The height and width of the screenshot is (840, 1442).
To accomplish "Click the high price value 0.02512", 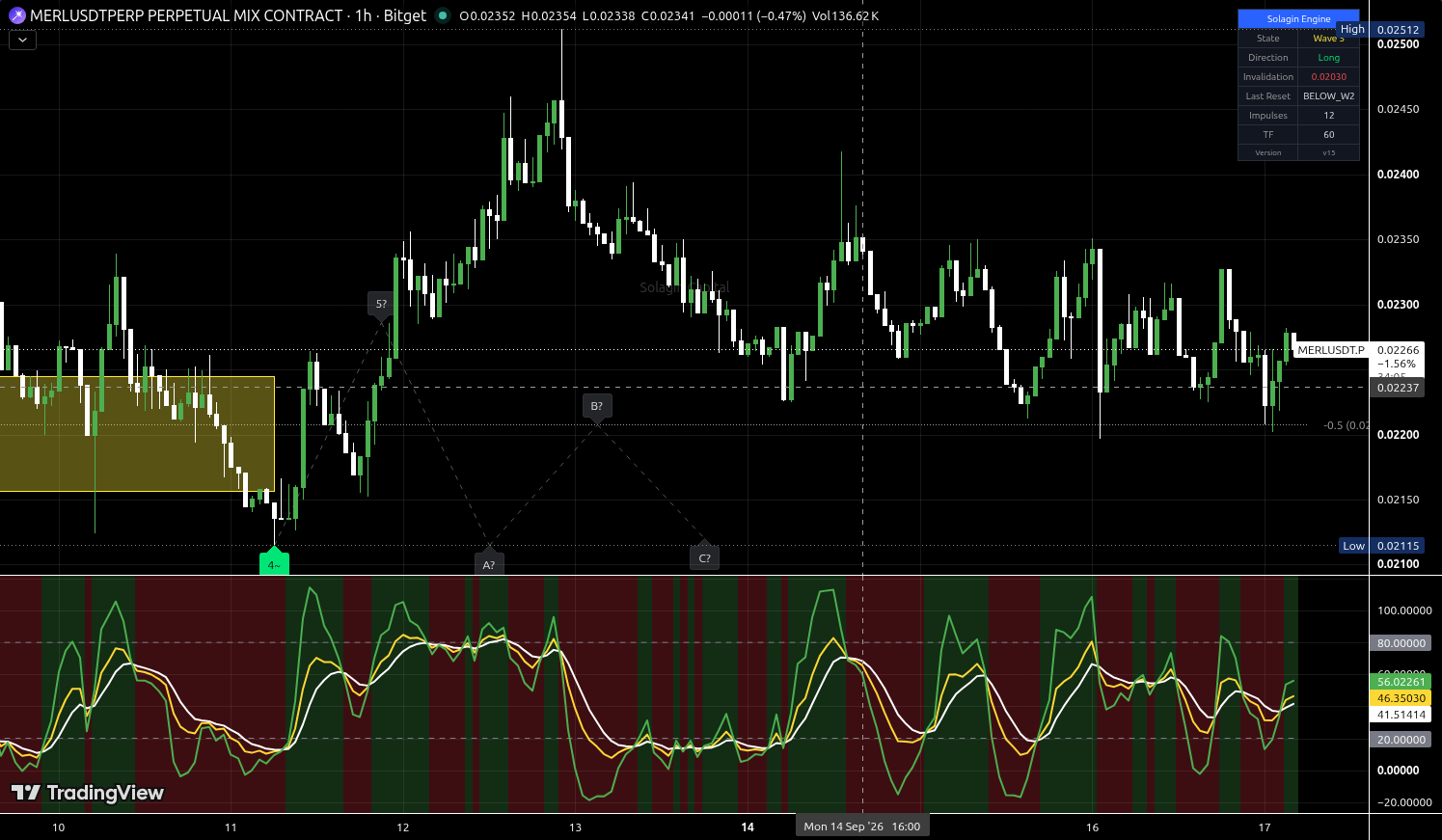I will click(1398, 29).
